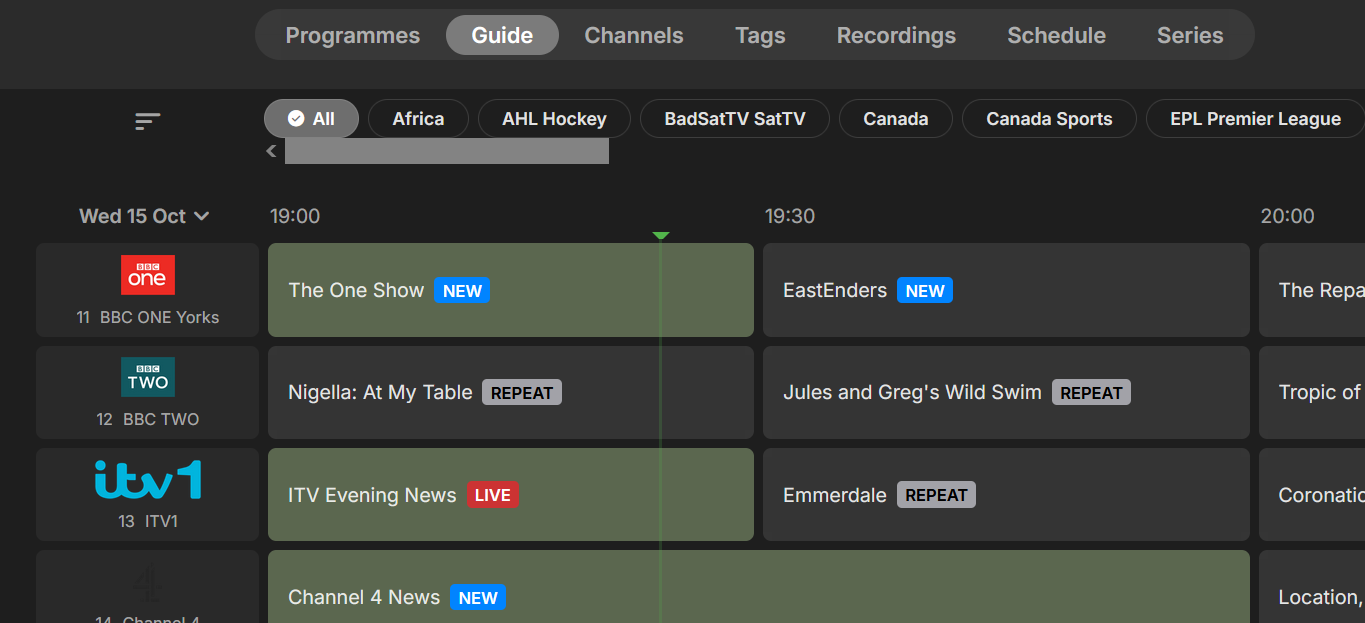The image size is (1365, 623).
Task: Open ITV Evening News programme
Action: 511,494
